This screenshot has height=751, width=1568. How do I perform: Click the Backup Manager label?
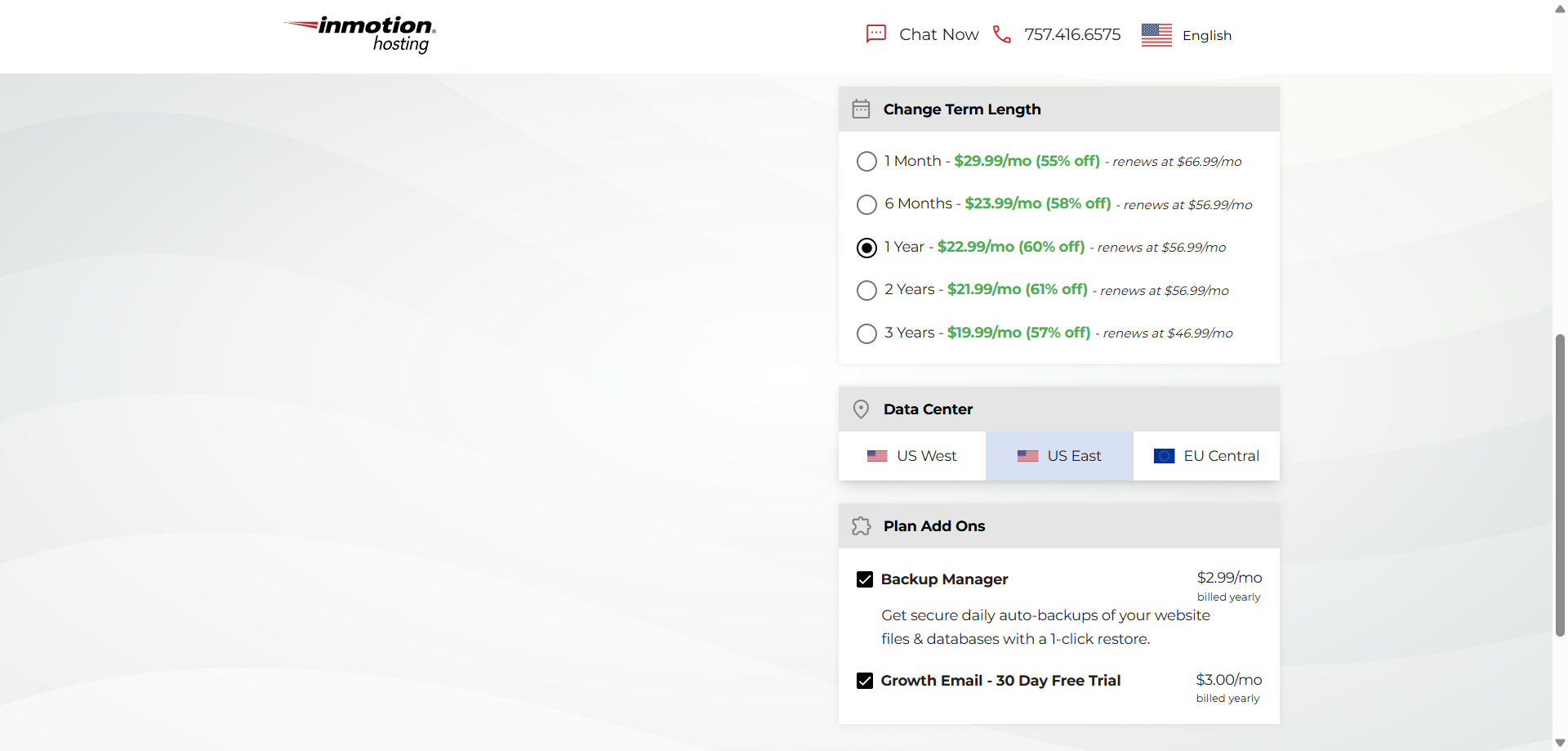(944, 579)
